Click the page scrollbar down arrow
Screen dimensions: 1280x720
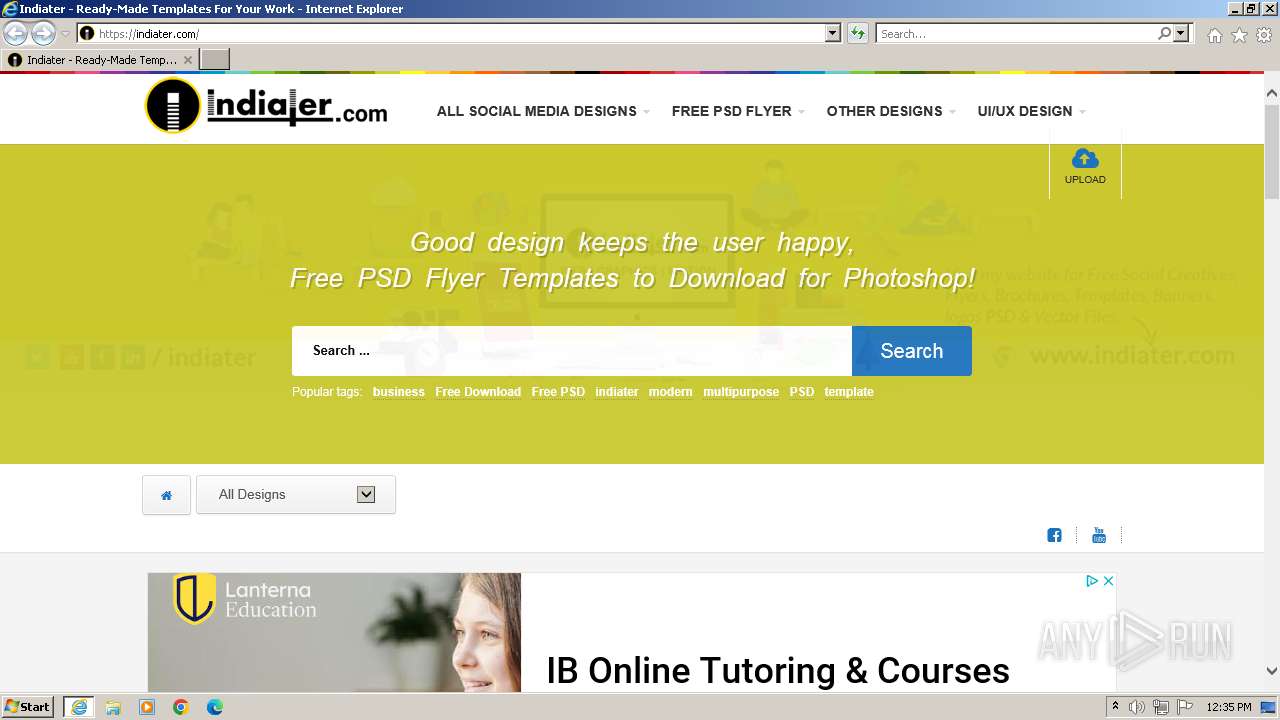tap(1272, 671)
